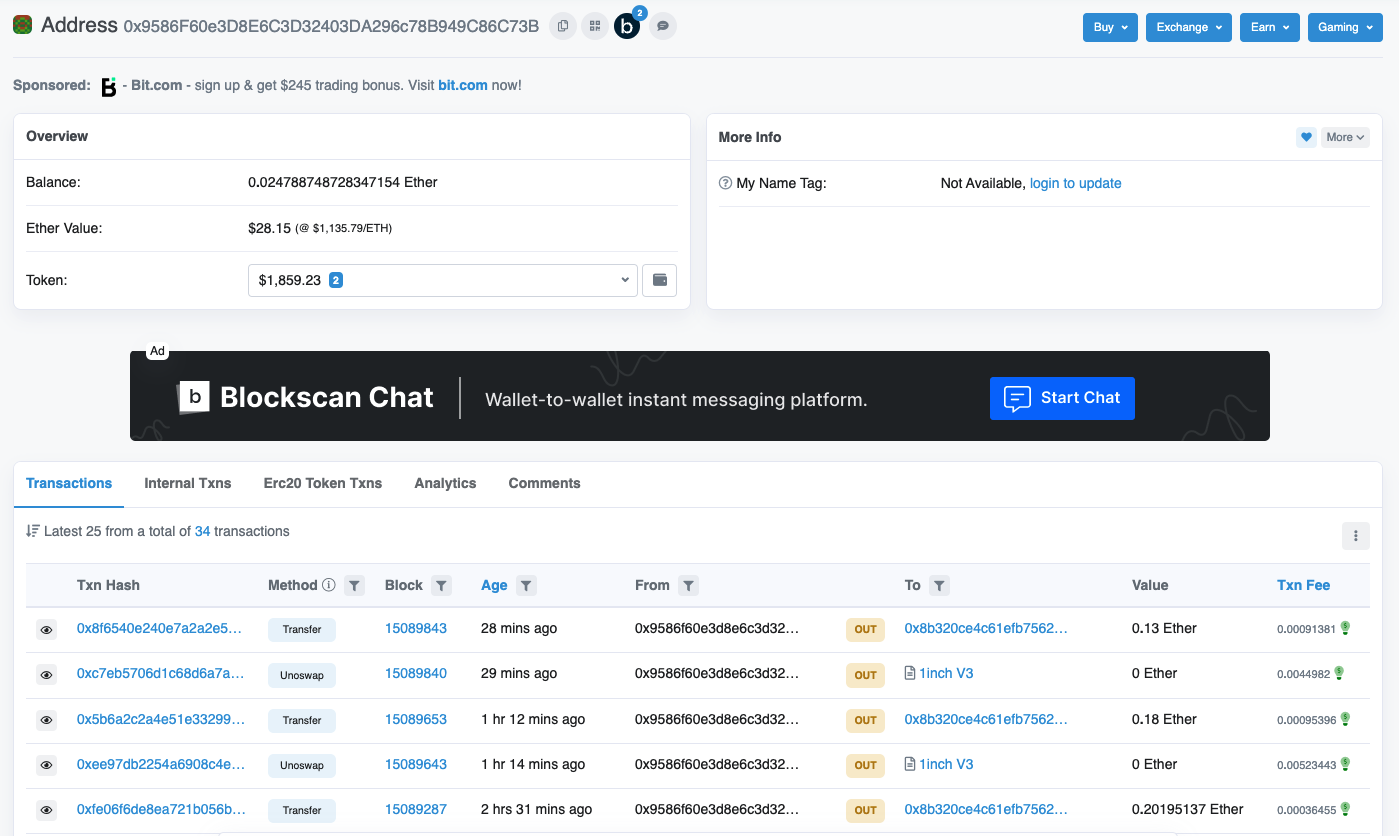
Task: Toggle eye preview for block 15089287 row
Action: pyautogui.click(x=46, y=810)
